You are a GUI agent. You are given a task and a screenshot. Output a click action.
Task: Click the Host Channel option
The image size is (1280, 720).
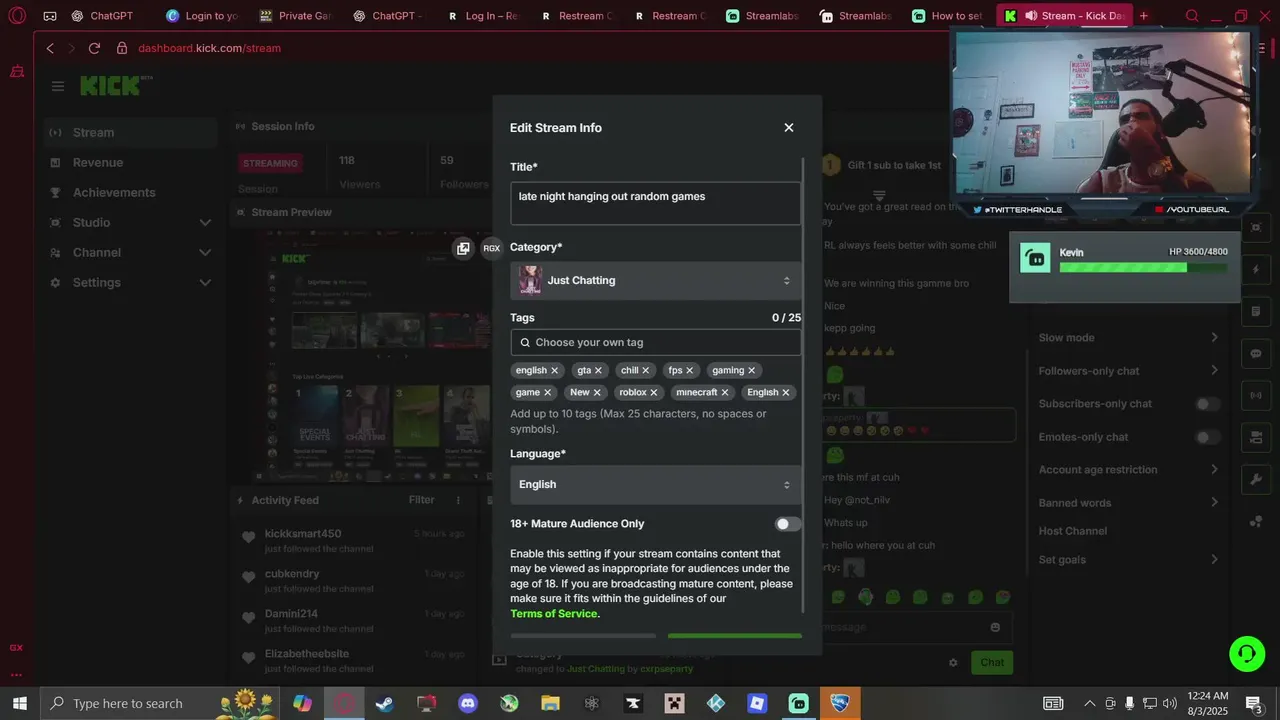[x=1072, y=531]
